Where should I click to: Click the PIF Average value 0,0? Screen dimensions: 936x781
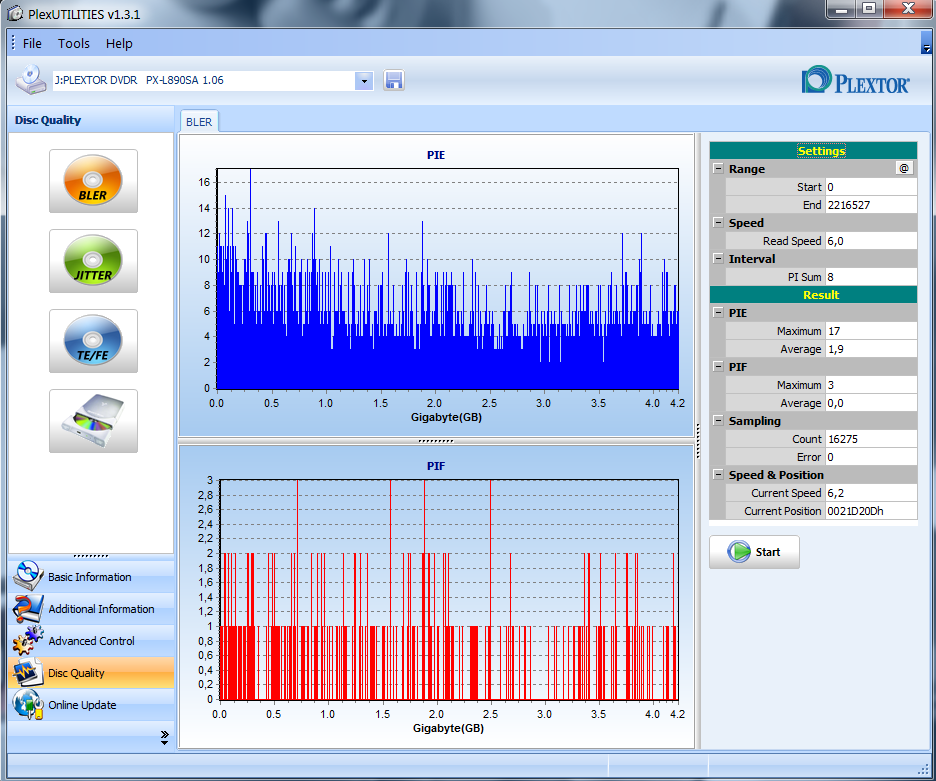[x=871, y=403]
